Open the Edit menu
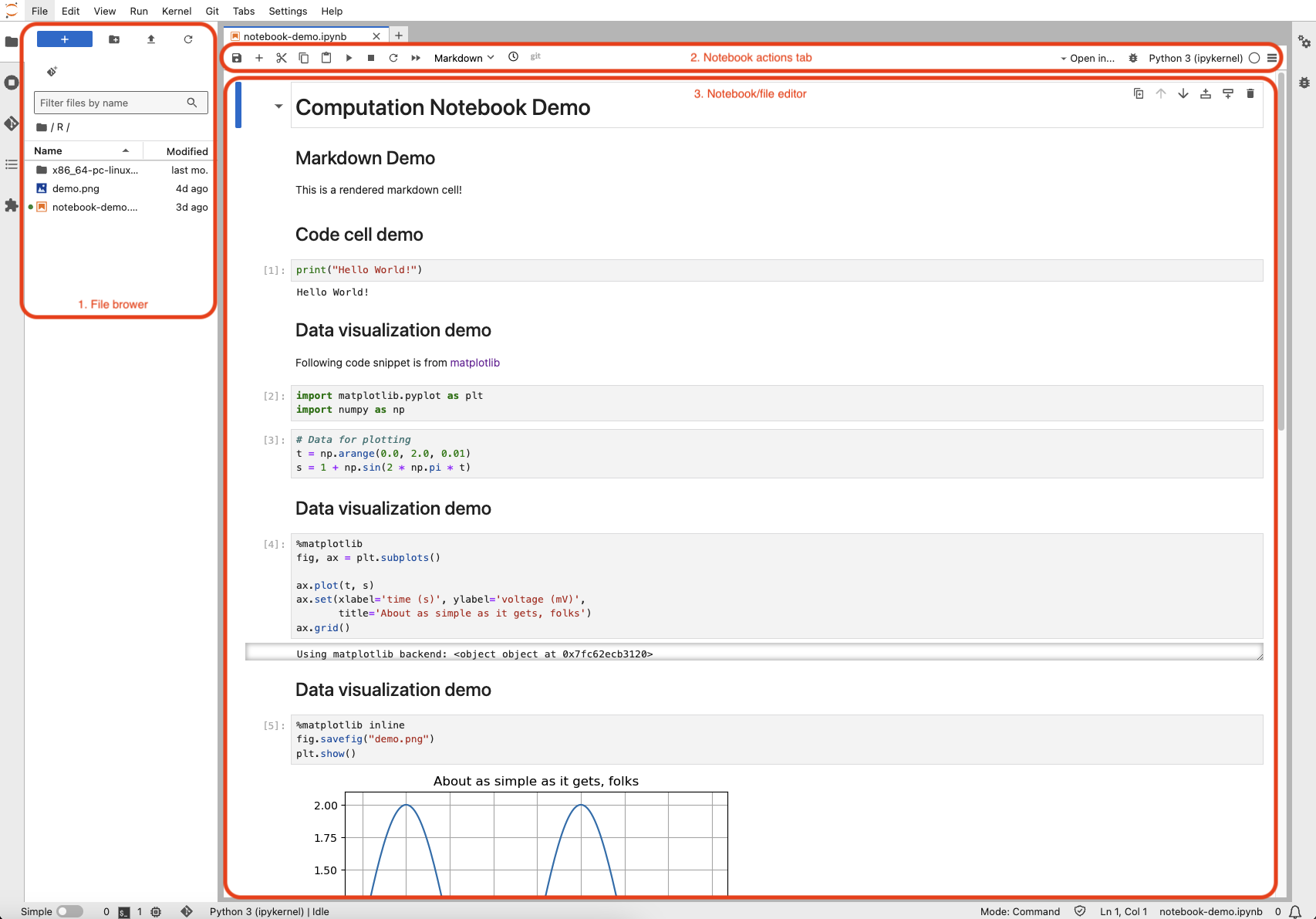This screenshot has height=919, width=1316. point(70,11)
